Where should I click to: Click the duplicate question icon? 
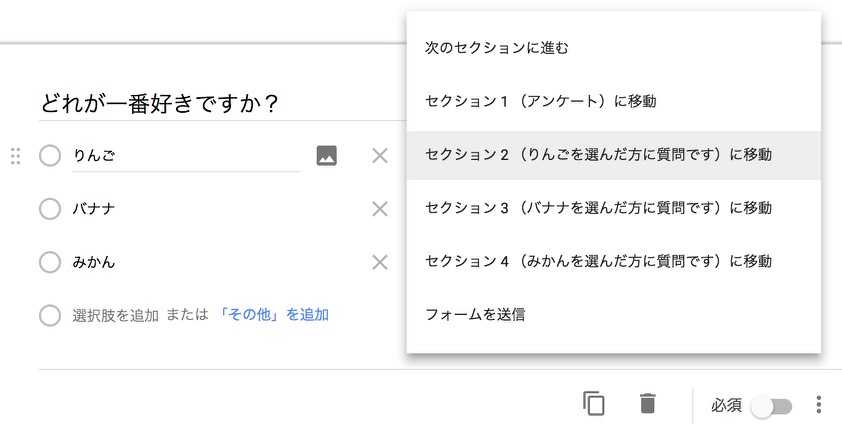pyautogui.click(x=593, y=404)
